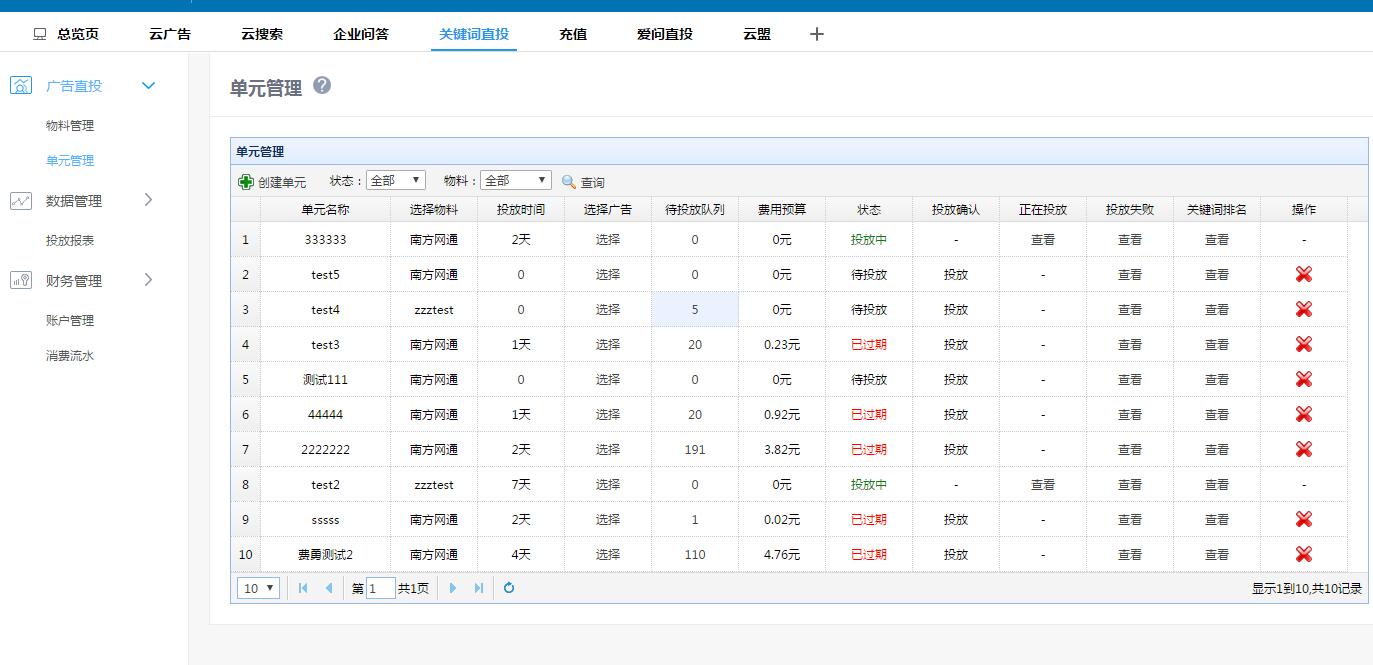
Task: Click zzztest material in test4 row
Action: pos(434,310)
